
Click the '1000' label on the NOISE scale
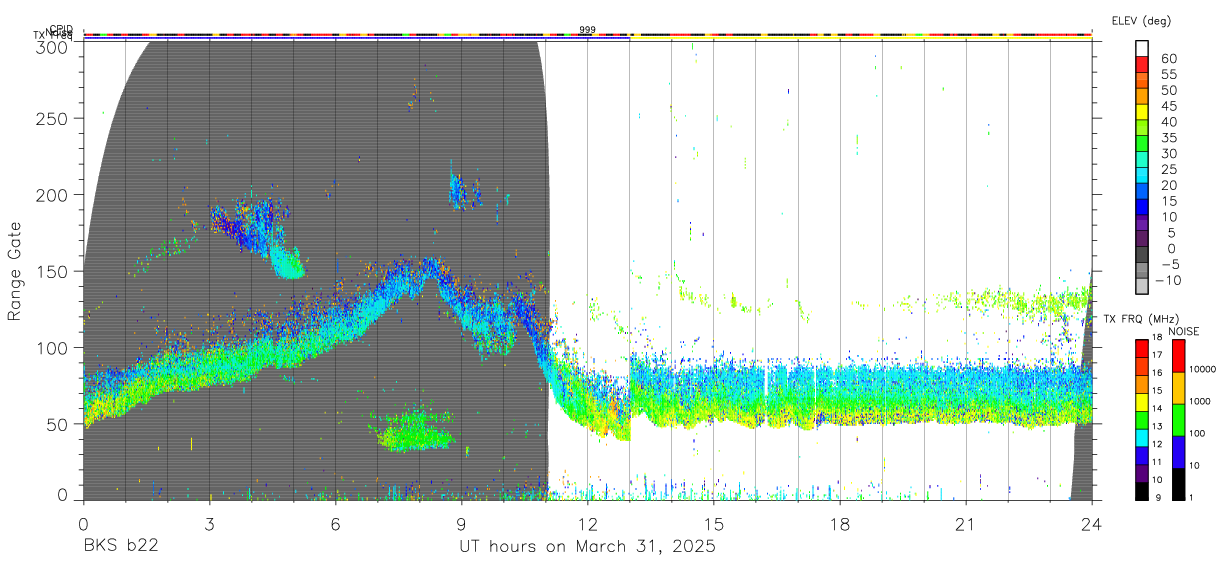point(1202,401)
